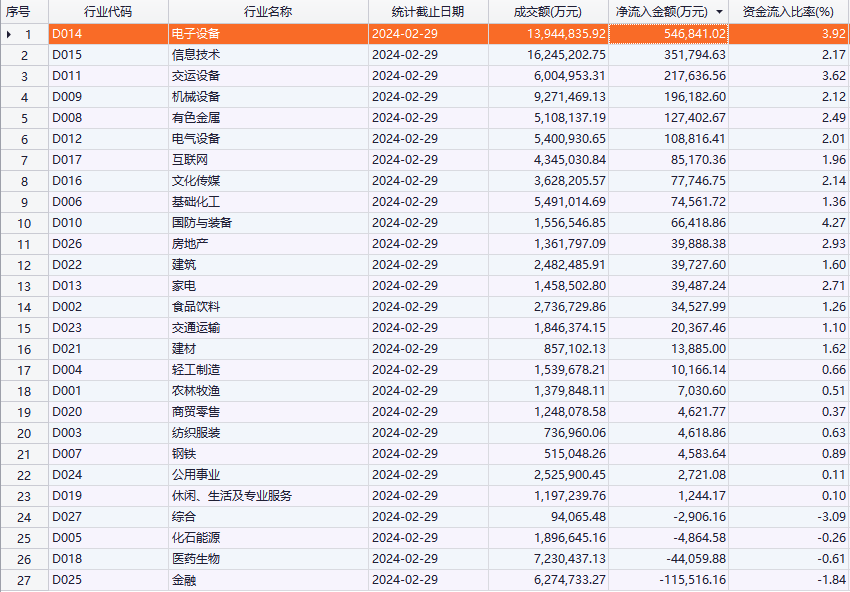Click row number 27 in 序号 column

coord(25,580)
